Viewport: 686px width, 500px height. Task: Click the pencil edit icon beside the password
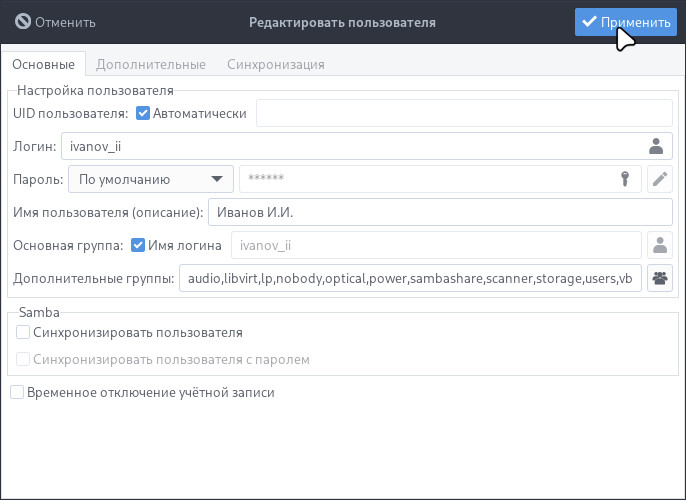660,179
